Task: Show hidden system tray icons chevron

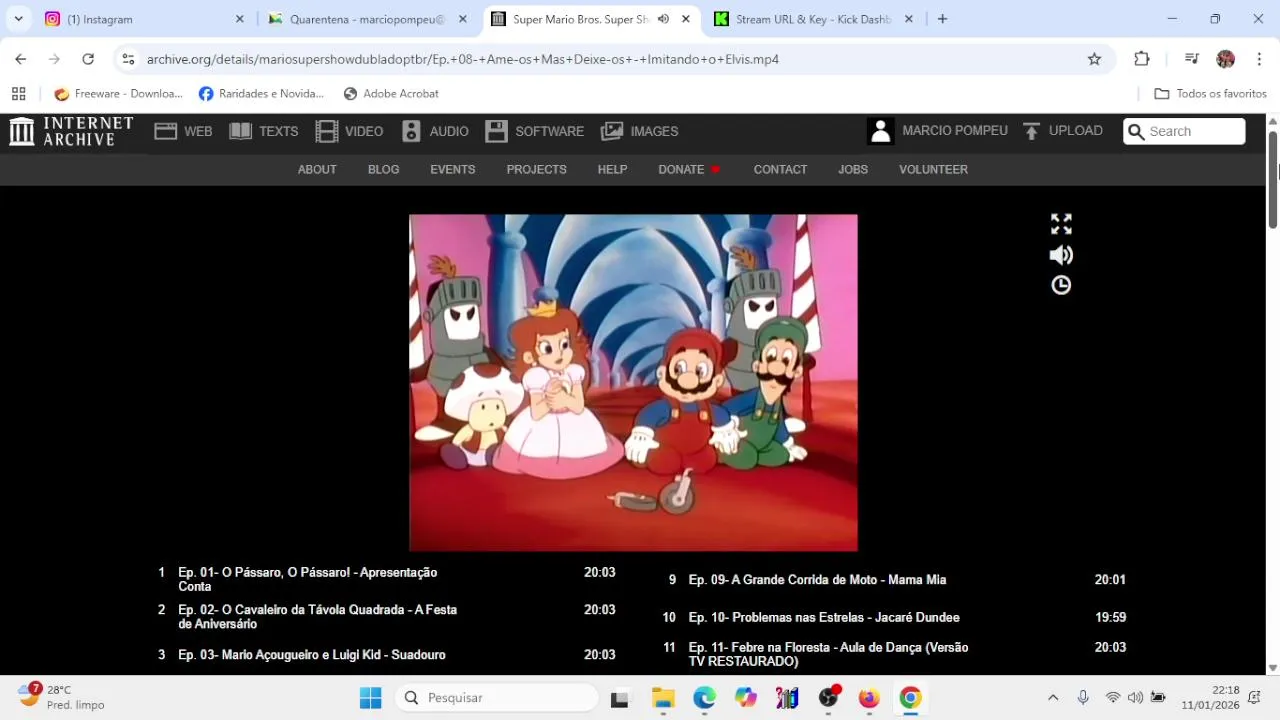Action: click(1052, 698)
